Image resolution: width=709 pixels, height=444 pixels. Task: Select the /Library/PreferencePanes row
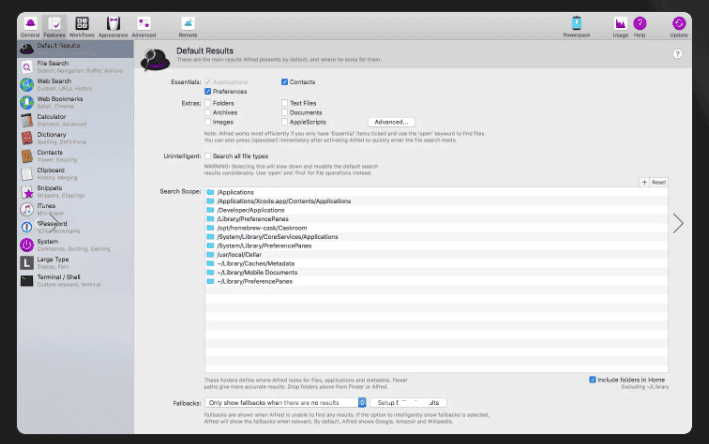436,219
